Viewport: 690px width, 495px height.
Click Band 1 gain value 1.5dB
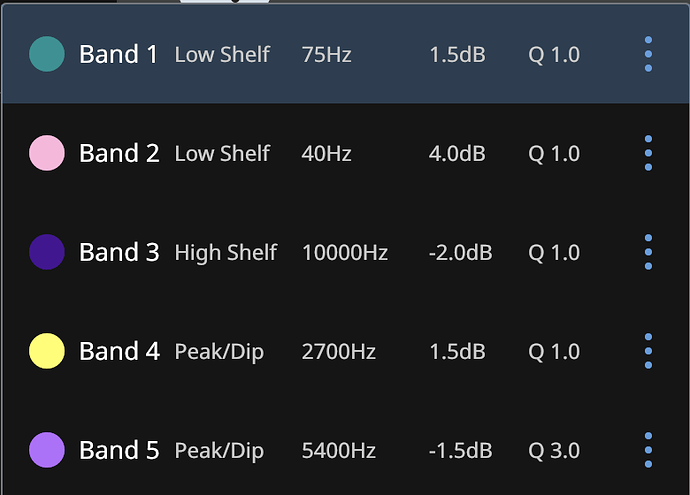point(457,54)
